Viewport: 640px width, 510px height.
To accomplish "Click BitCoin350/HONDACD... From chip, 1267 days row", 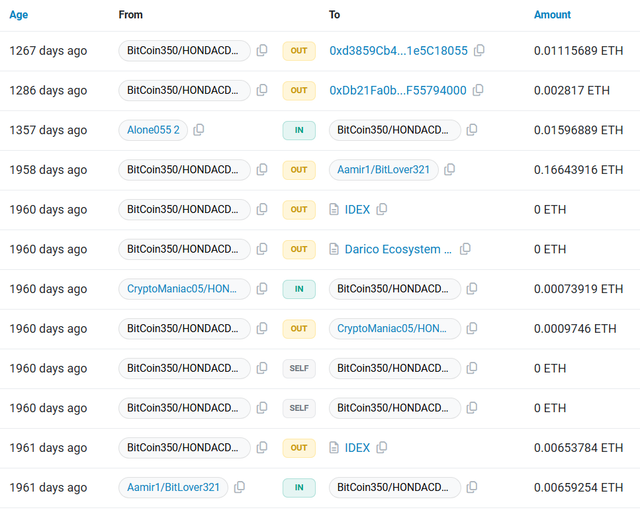I will coord(184,51).
